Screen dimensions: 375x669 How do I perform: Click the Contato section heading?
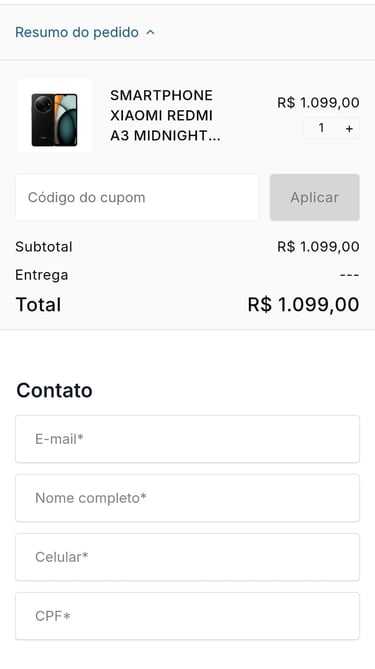[x=54, y=390]
